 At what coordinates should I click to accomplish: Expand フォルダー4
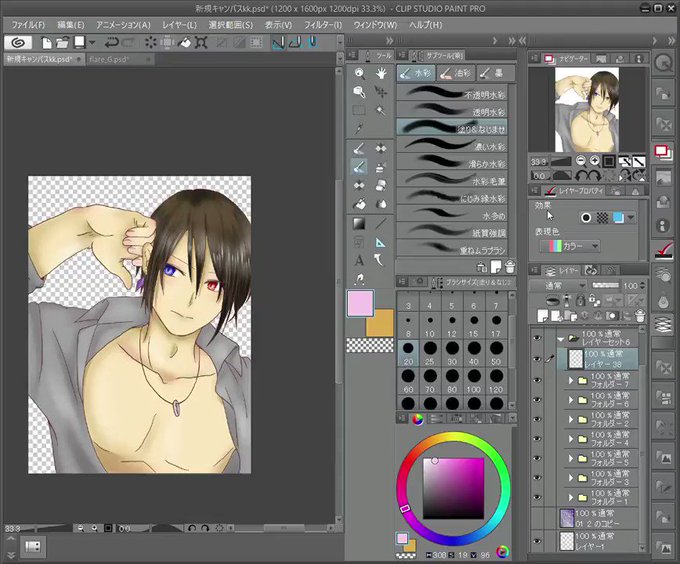tap(571, 439)
